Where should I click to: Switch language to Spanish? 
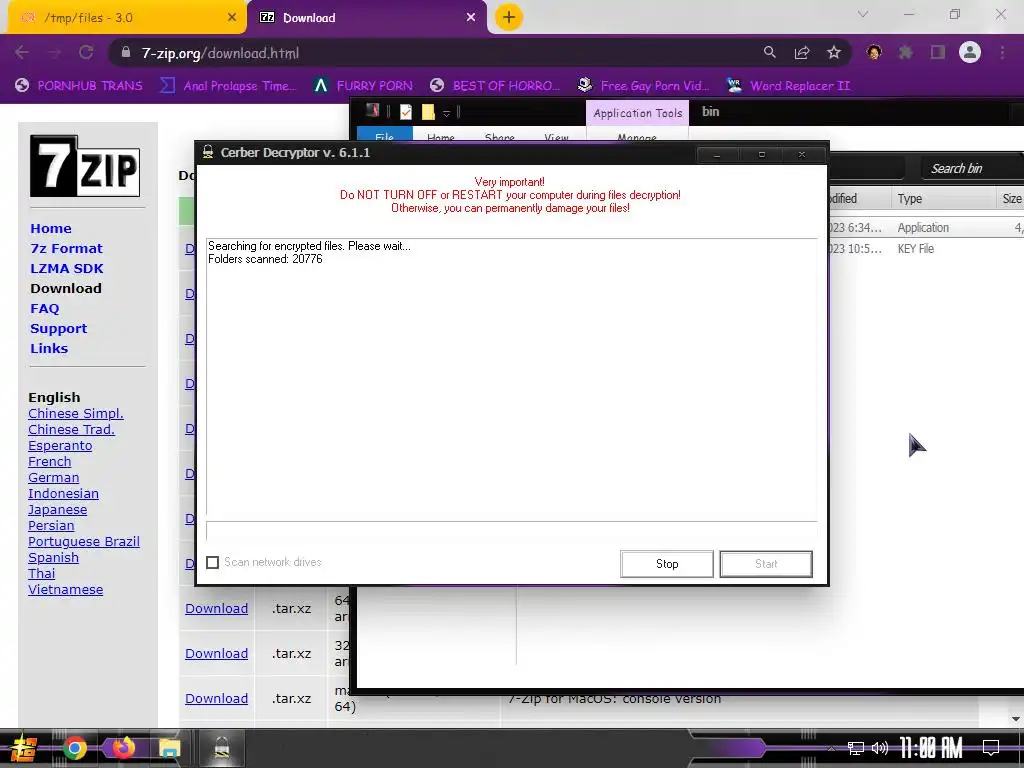tap(54, 558)
